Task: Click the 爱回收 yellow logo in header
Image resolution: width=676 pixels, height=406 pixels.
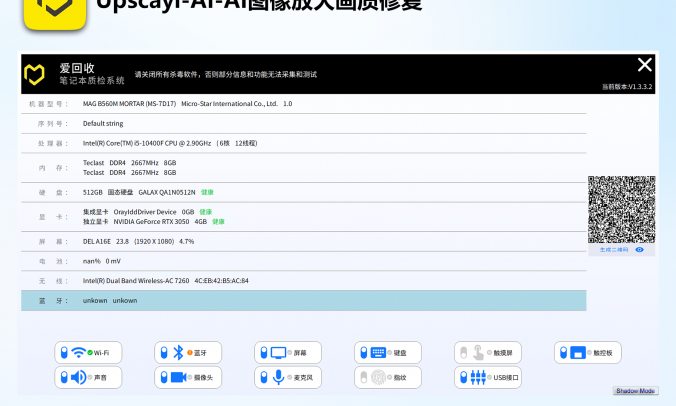Action: click(34, 75)
